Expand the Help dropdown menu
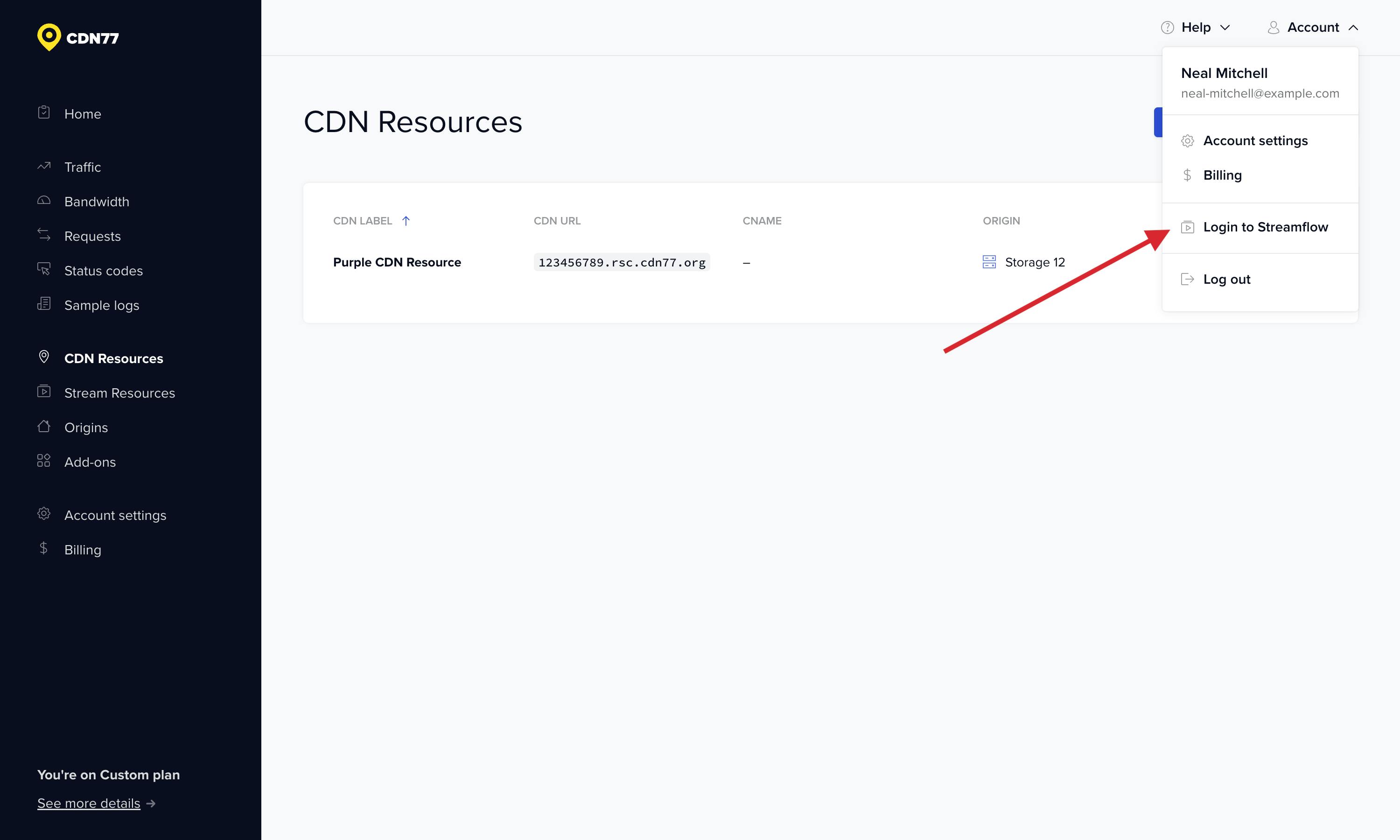The image size is (1400, 840). 1195,27
